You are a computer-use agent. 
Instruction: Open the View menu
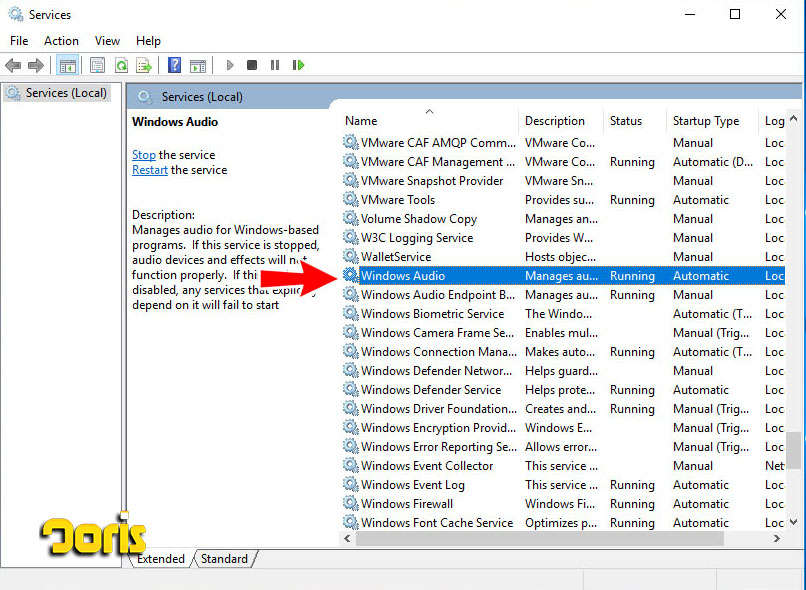pyautogui.click(x=107, y=41)
